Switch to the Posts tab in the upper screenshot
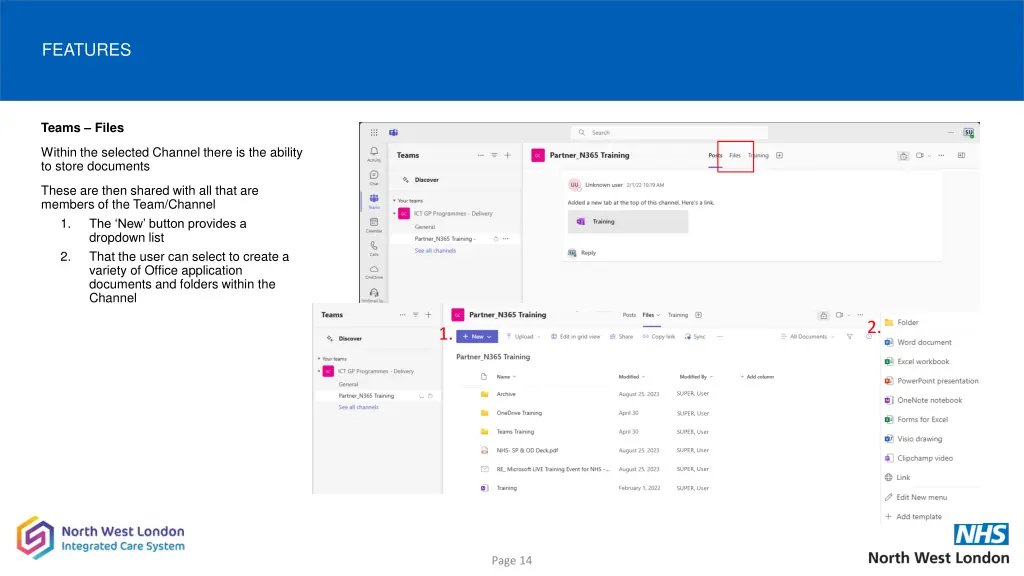Screen dimensions: 1024x576 pos(715,155)
